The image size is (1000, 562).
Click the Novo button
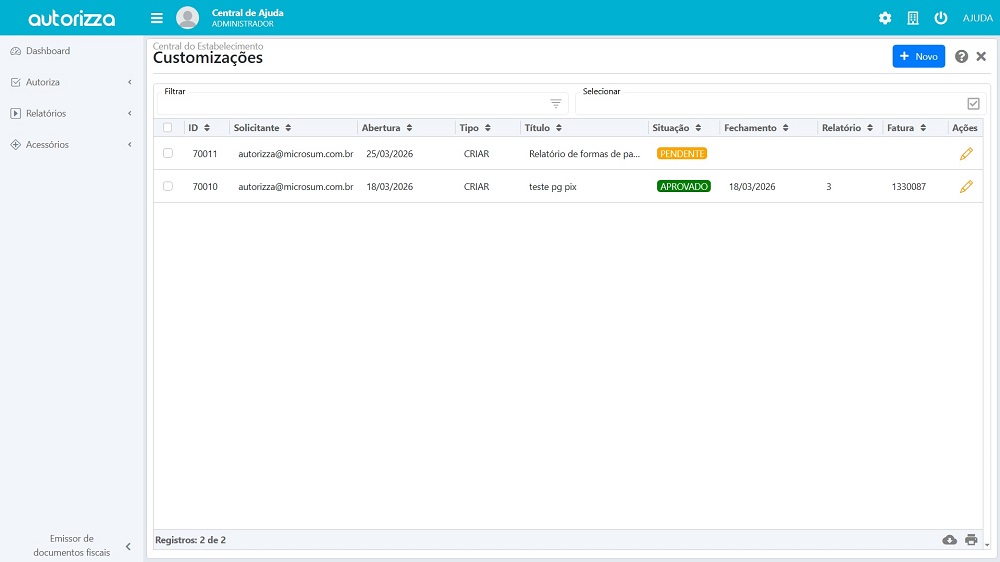[918, 57]
